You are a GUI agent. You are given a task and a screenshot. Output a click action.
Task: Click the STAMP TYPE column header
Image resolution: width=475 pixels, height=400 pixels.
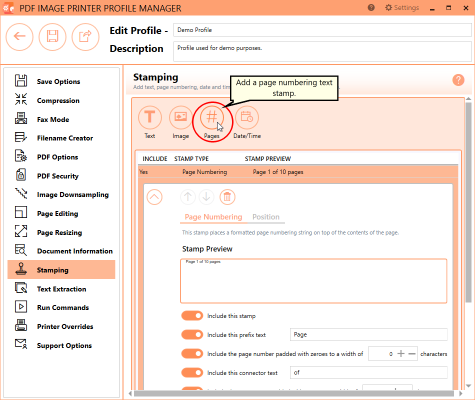point(191,159)
